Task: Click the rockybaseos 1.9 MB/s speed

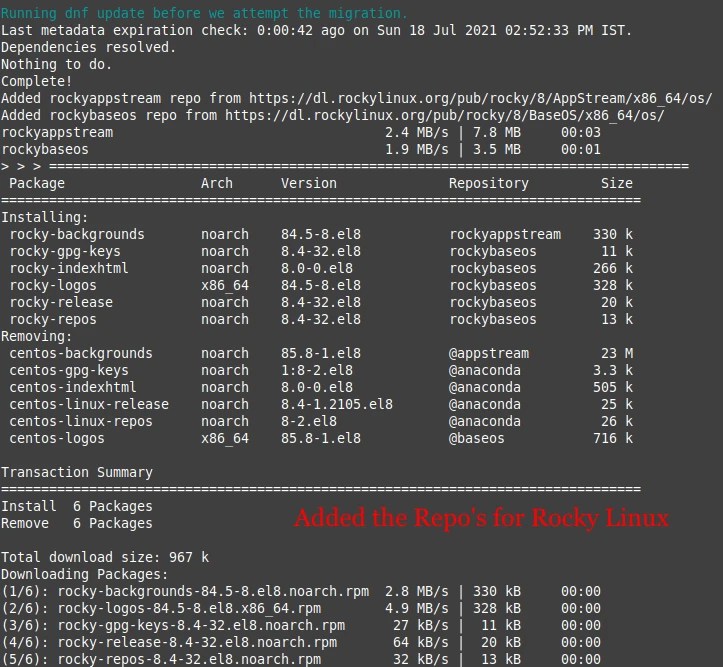Action: pos(416,150)
